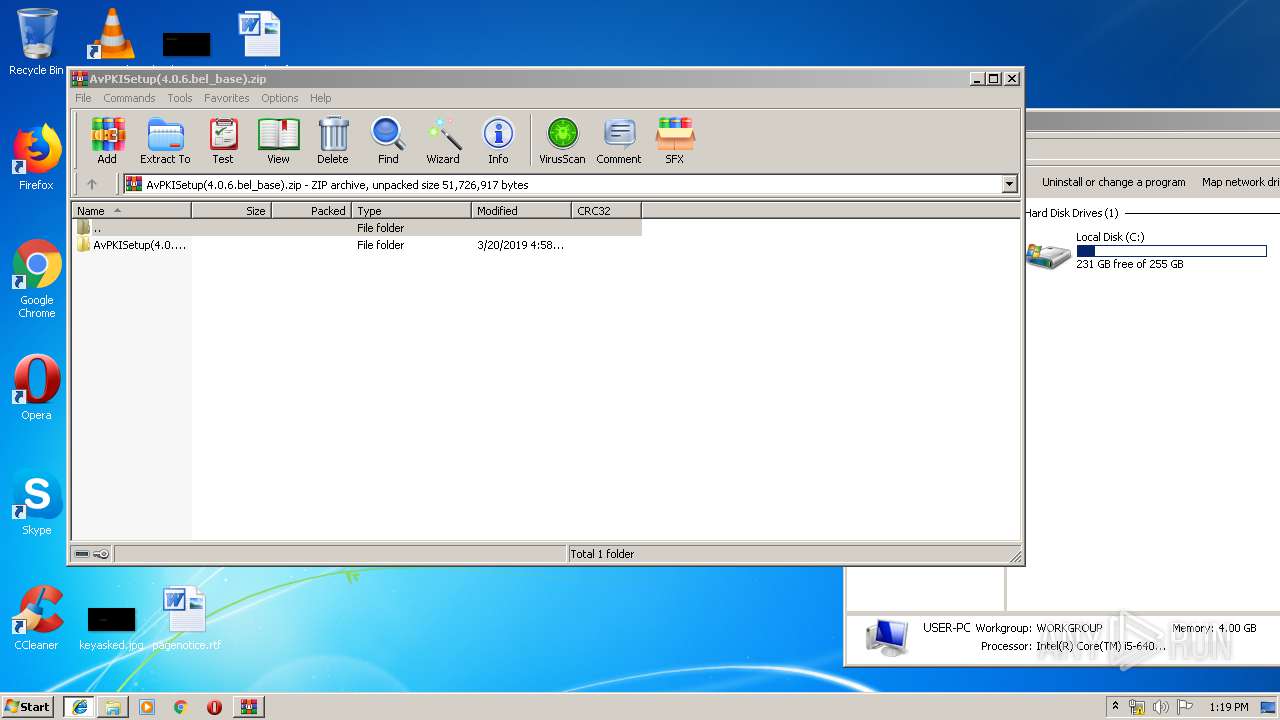Open the Tools menu
Image resolution: width=1280 pixels, height=720 pixels.
180,98
